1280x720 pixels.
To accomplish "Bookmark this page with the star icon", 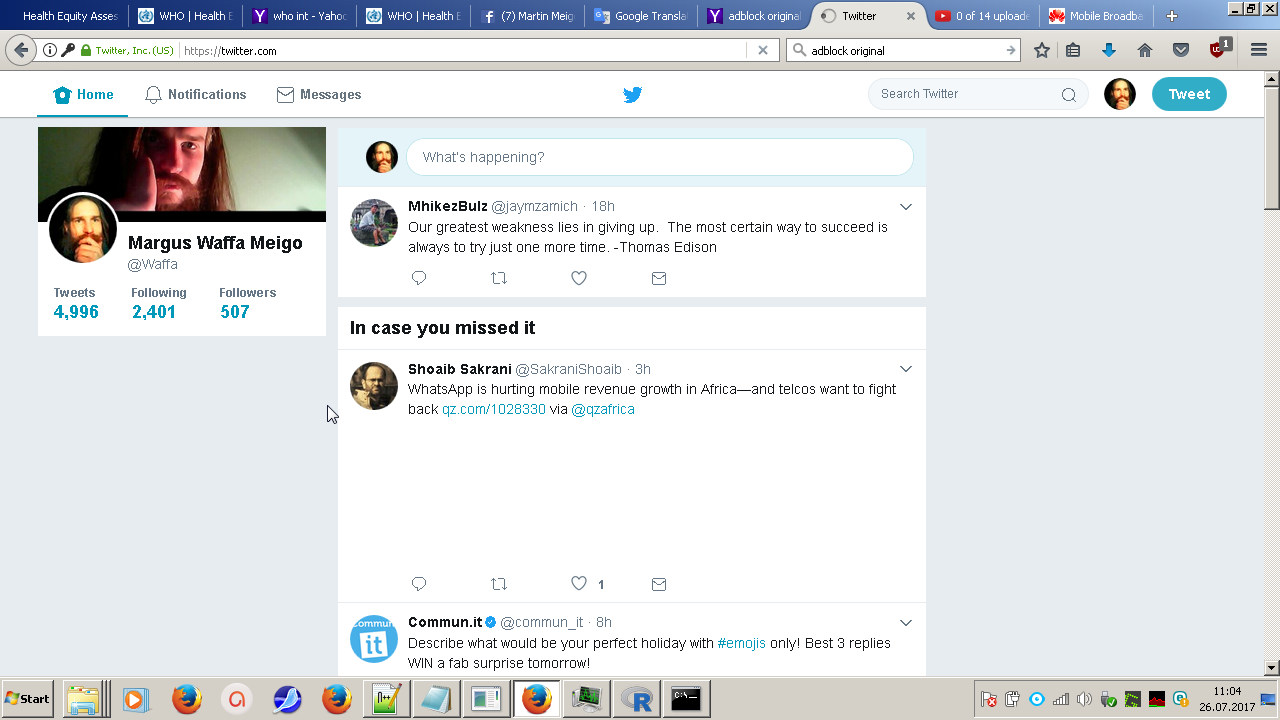I will coord(1041,50).
